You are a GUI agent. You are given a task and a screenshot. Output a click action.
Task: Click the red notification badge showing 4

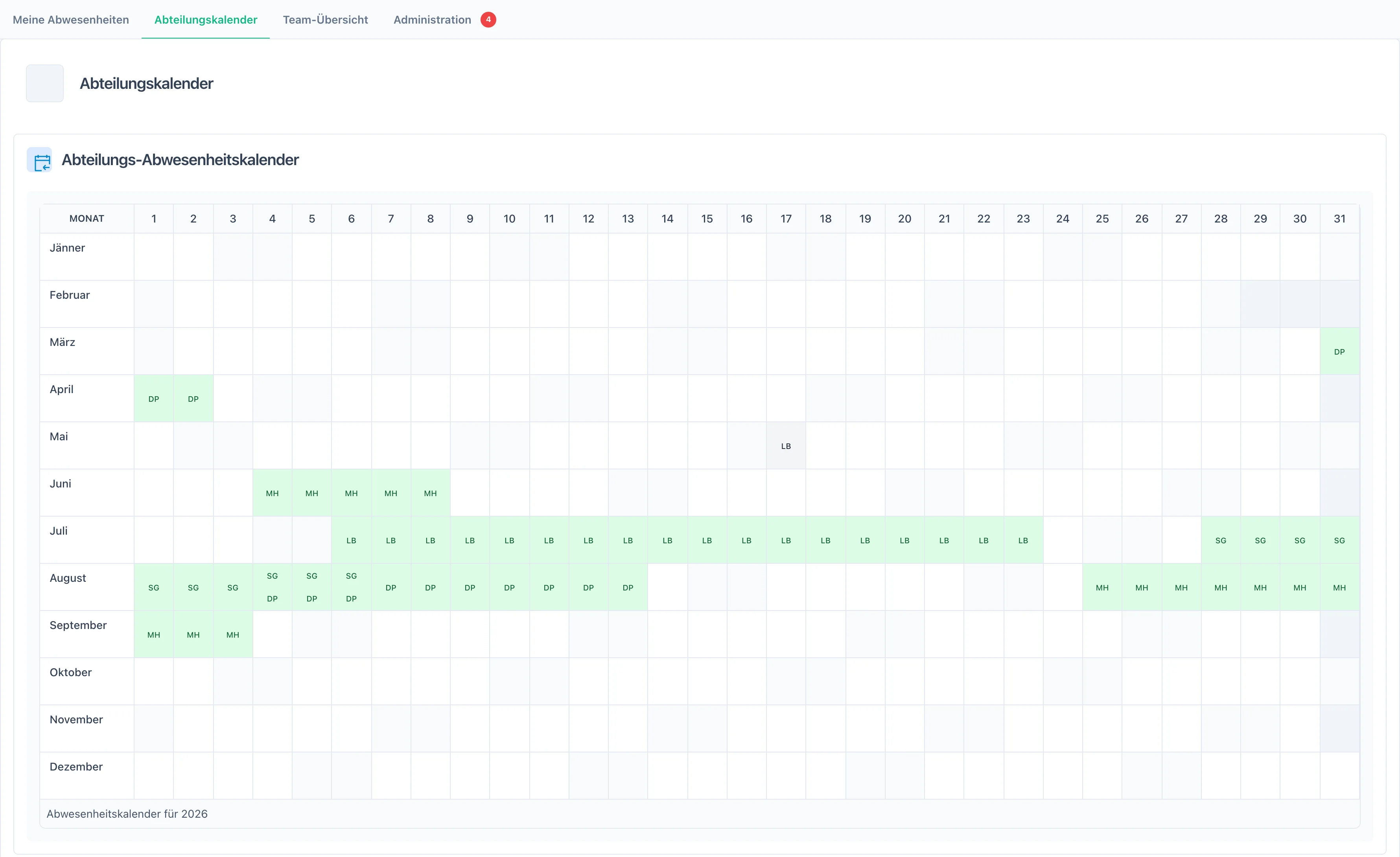click(488, 19)
